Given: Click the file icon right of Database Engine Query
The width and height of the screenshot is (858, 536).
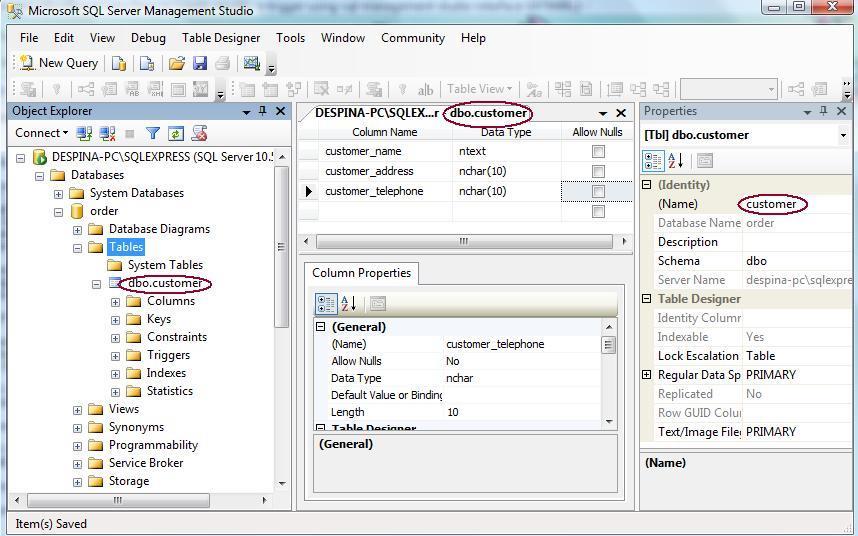Looking at the screenshot, I should click(x=147, y=63).
